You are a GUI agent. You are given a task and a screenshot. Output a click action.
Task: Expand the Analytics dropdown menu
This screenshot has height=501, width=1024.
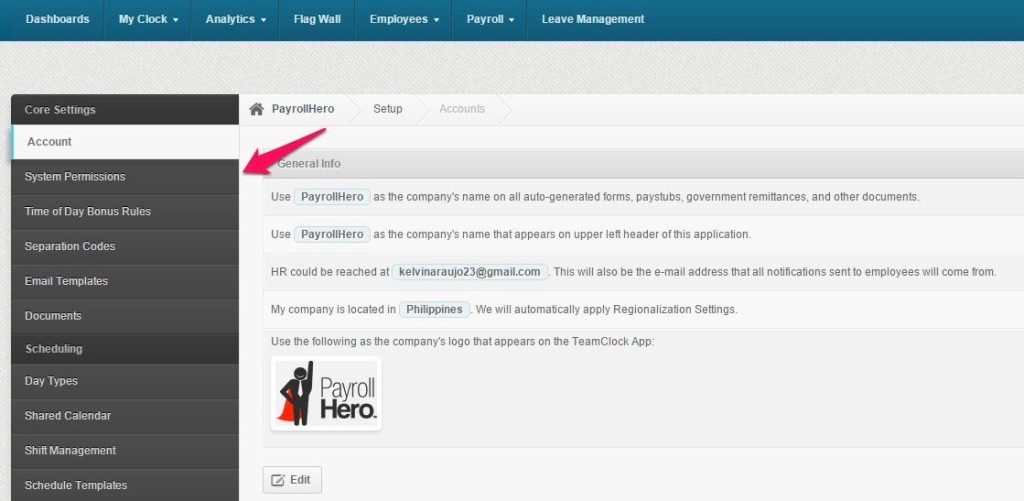pos(236,20)
